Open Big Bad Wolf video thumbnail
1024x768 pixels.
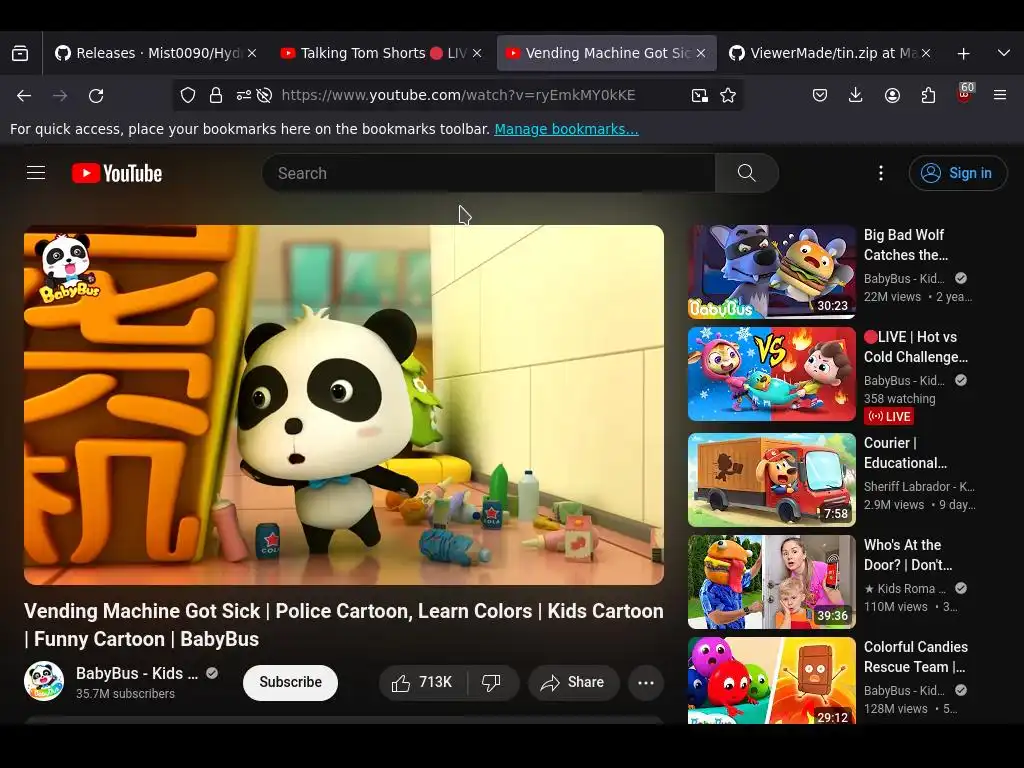point(772,272)
